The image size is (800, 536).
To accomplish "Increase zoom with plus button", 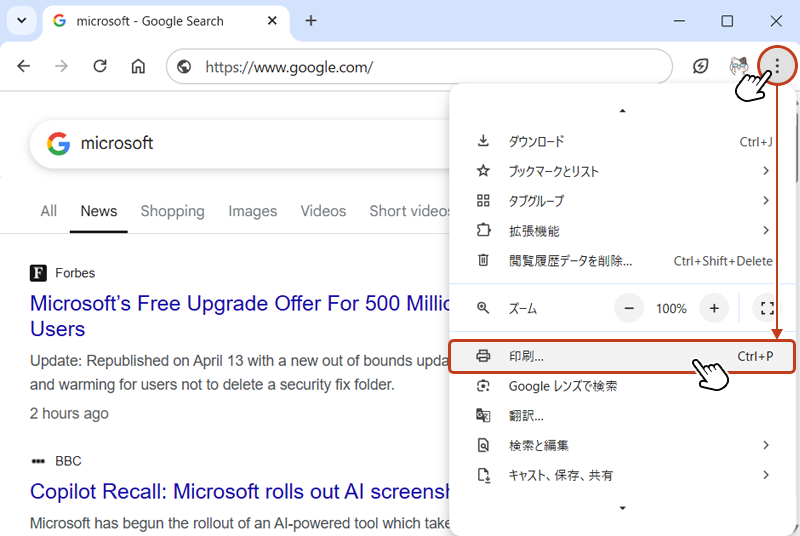I will tap(714, 308).
